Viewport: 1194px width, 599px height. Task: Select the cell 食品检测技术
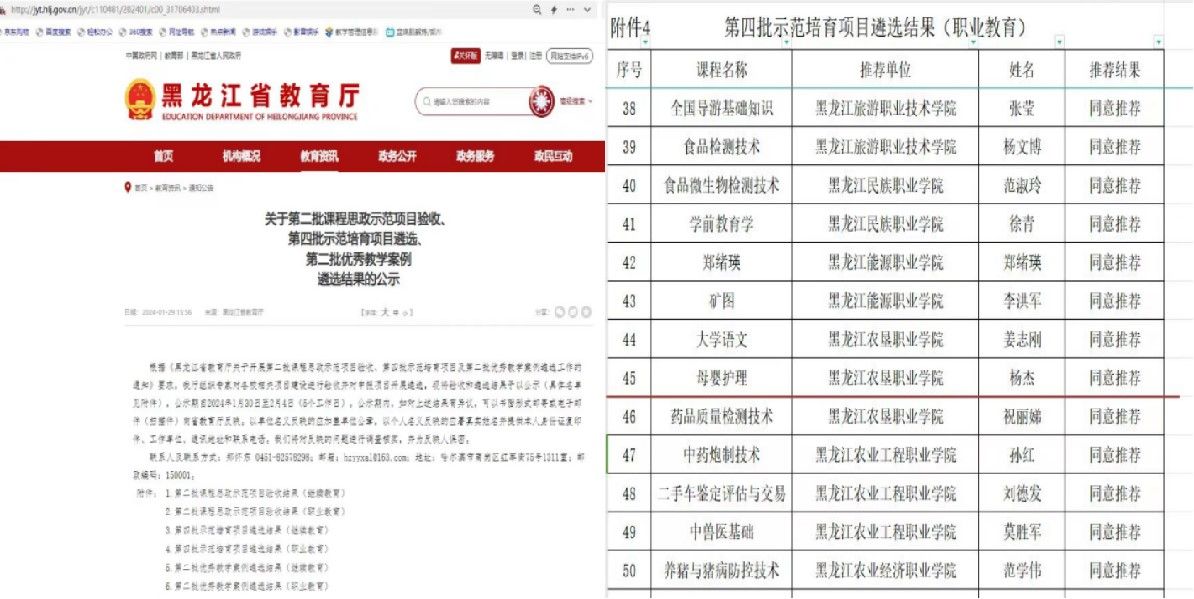[722, 146]
